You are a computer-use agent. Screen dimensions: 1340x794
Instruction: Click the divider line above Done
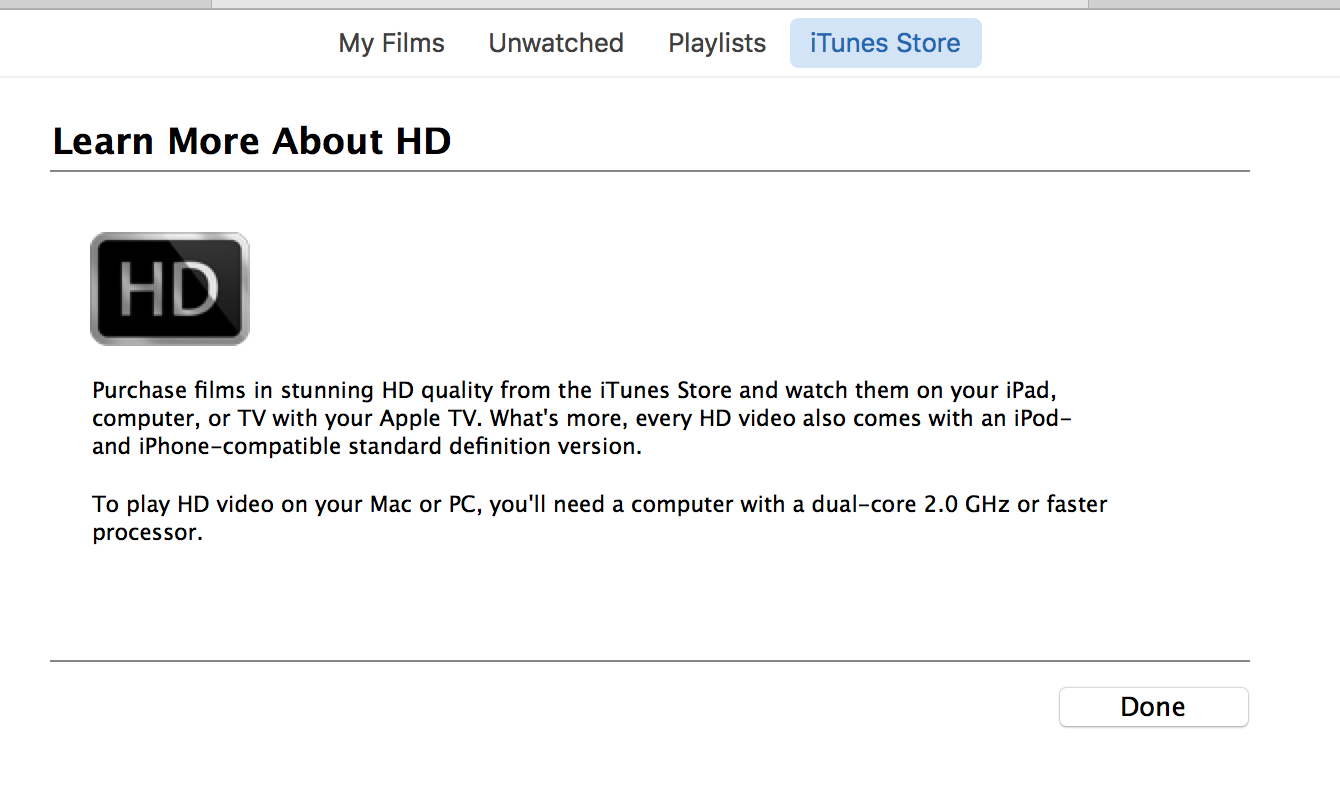point(650,661)
